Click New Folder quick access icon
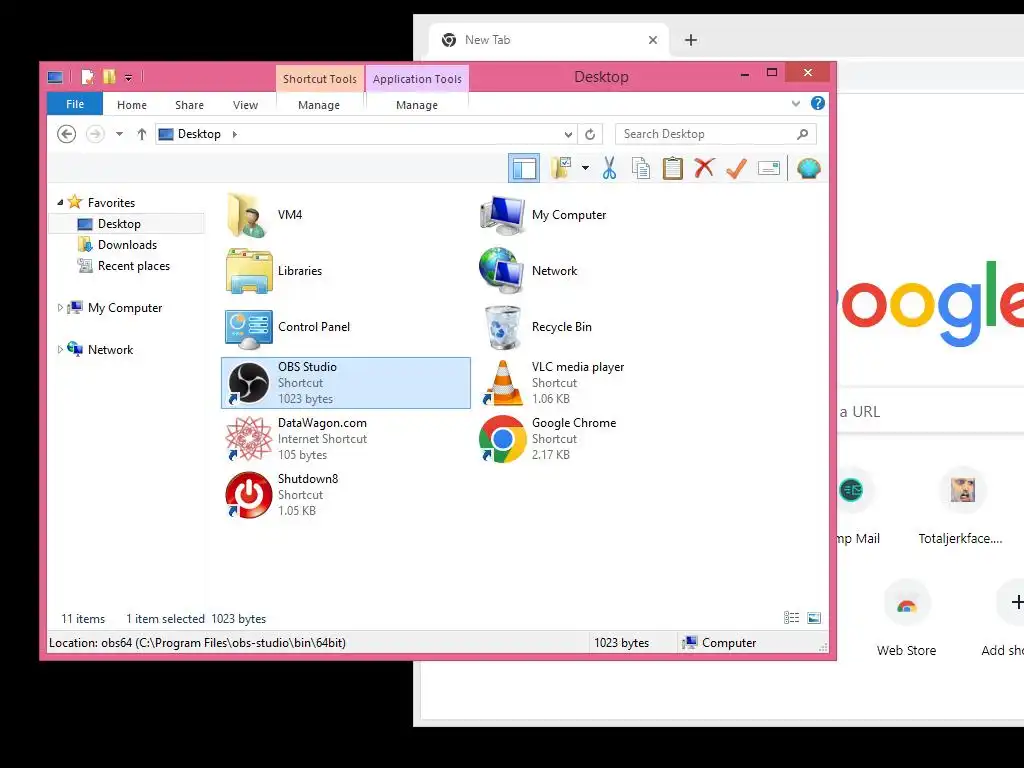The width and height of the screenshot is (1024, 768). pos(109,77)
